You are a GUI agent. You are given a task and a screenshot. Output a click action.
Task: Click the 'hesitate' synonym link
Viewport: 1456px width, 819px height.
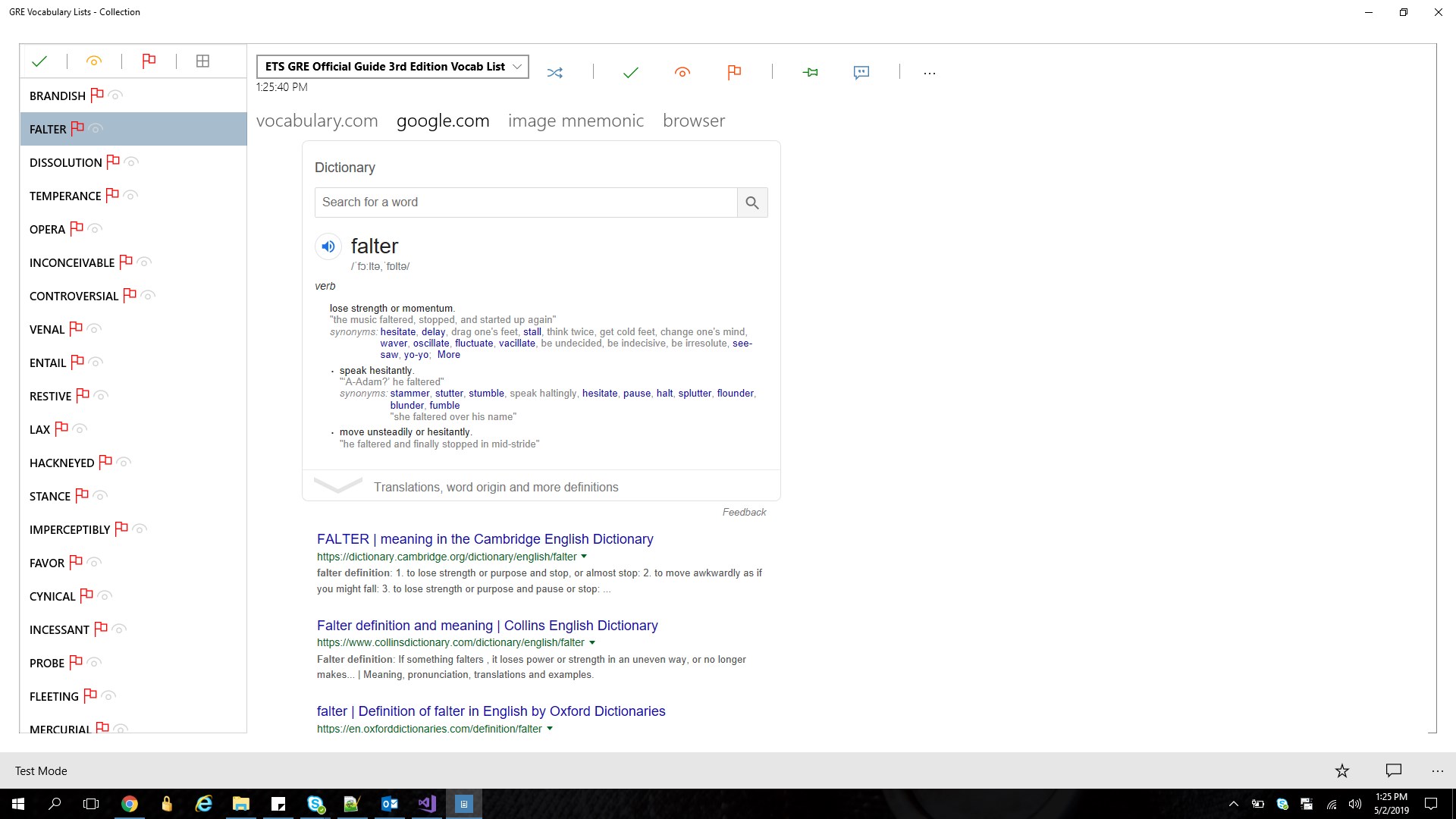click(398, 332)
